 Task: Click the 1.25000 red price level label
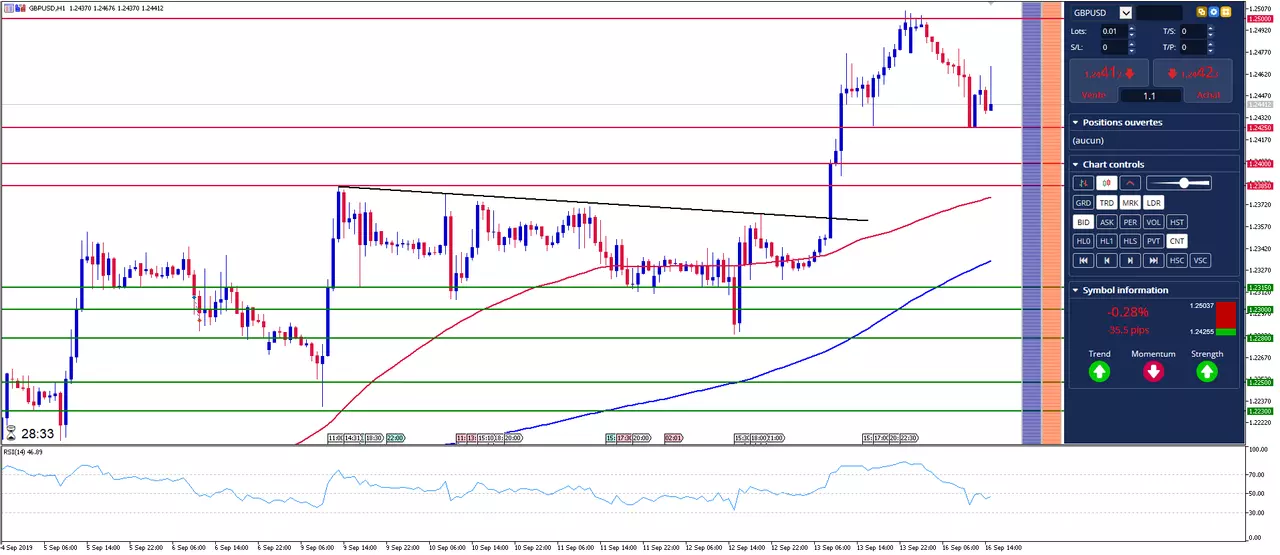click(1260, 18)
